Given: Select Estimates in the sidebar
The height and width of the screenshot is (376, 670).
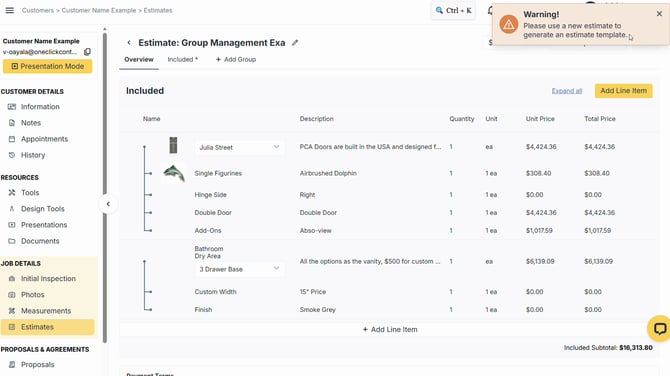Looking at the screenshot, I should [47, 327].
